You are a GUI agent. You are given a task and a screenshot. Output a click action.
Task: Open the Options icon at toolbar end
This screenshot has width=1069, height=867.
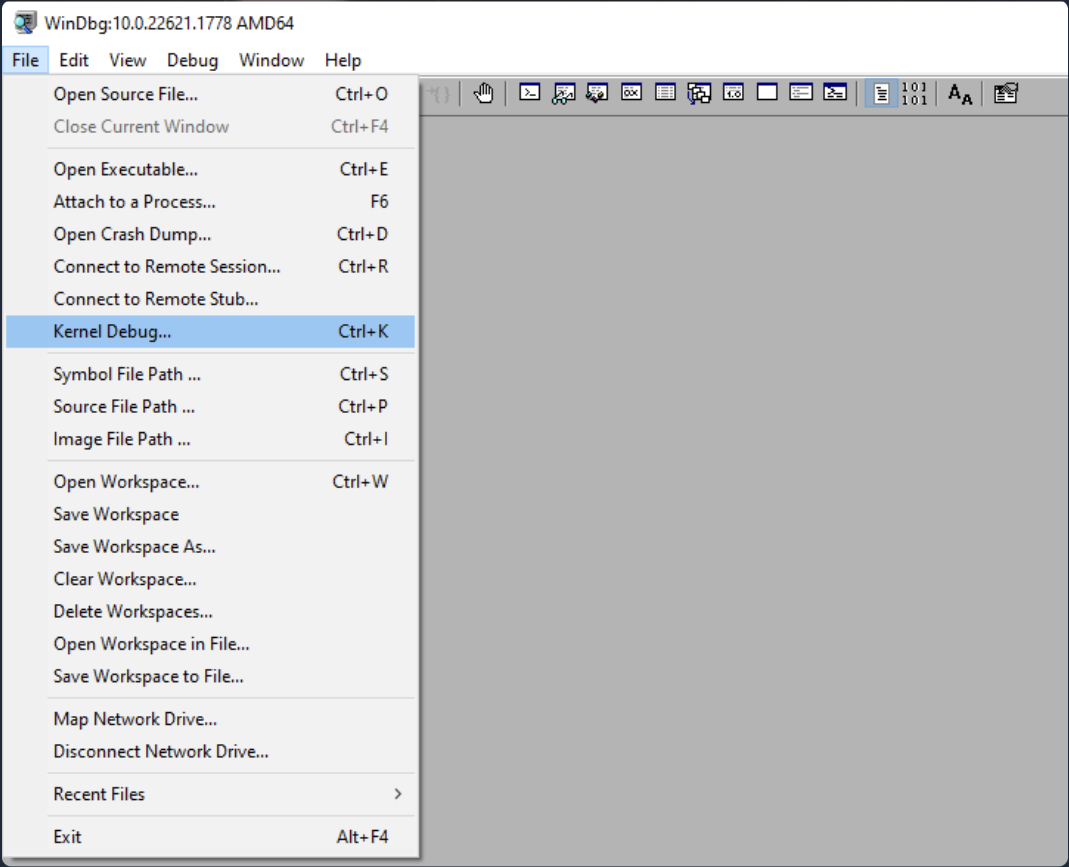pyautogui.click(x=1006, y=93)
